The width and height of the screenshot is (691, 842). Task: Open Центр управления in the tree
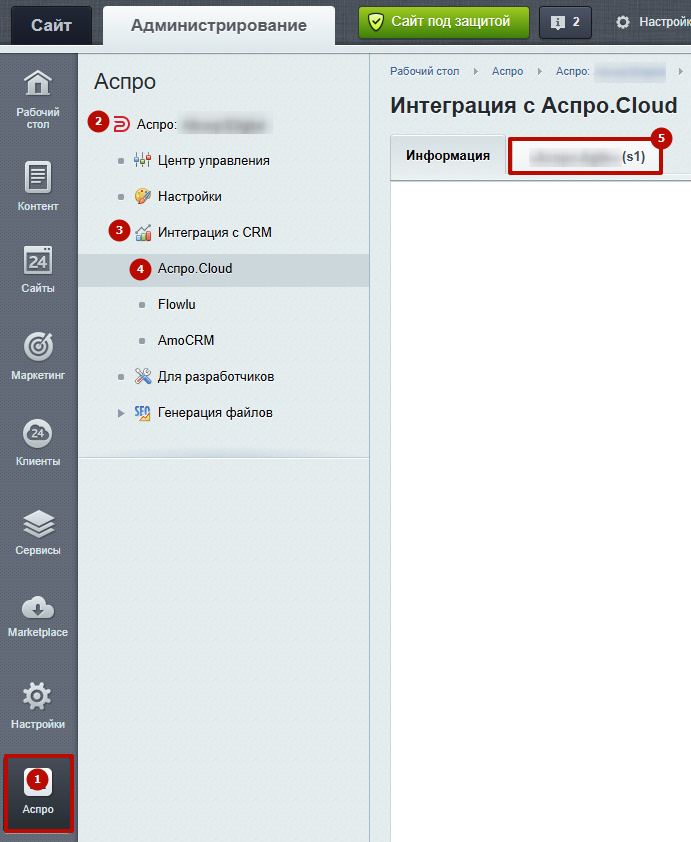pos(213,160)
